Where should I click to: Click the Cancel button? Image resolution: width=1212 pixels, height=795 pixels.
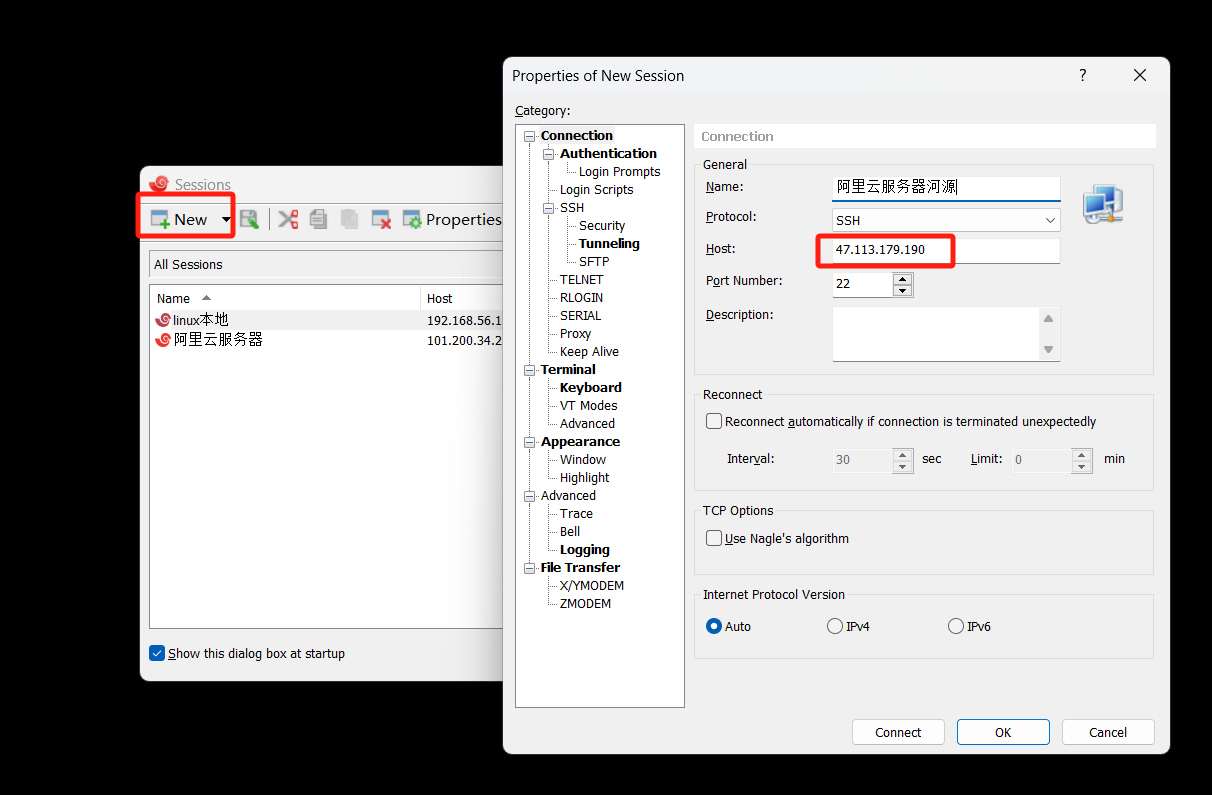(x=1108, y=732)
